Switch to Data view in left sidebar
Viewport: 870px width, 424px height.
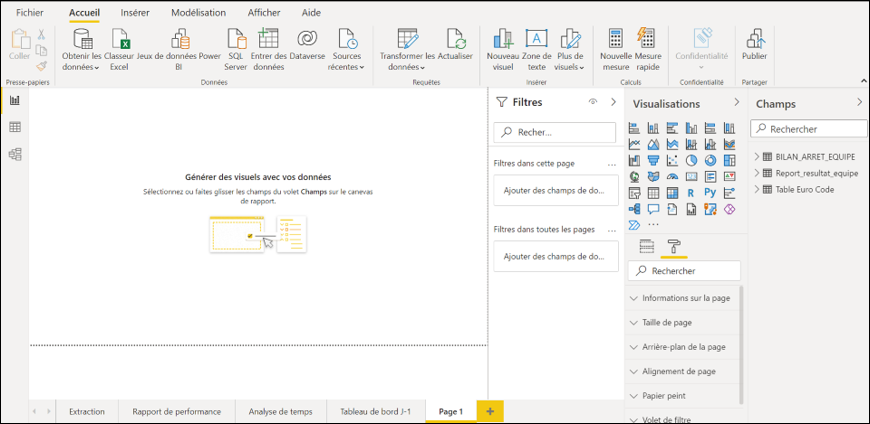pyautogui.click(x=15, y=127)
